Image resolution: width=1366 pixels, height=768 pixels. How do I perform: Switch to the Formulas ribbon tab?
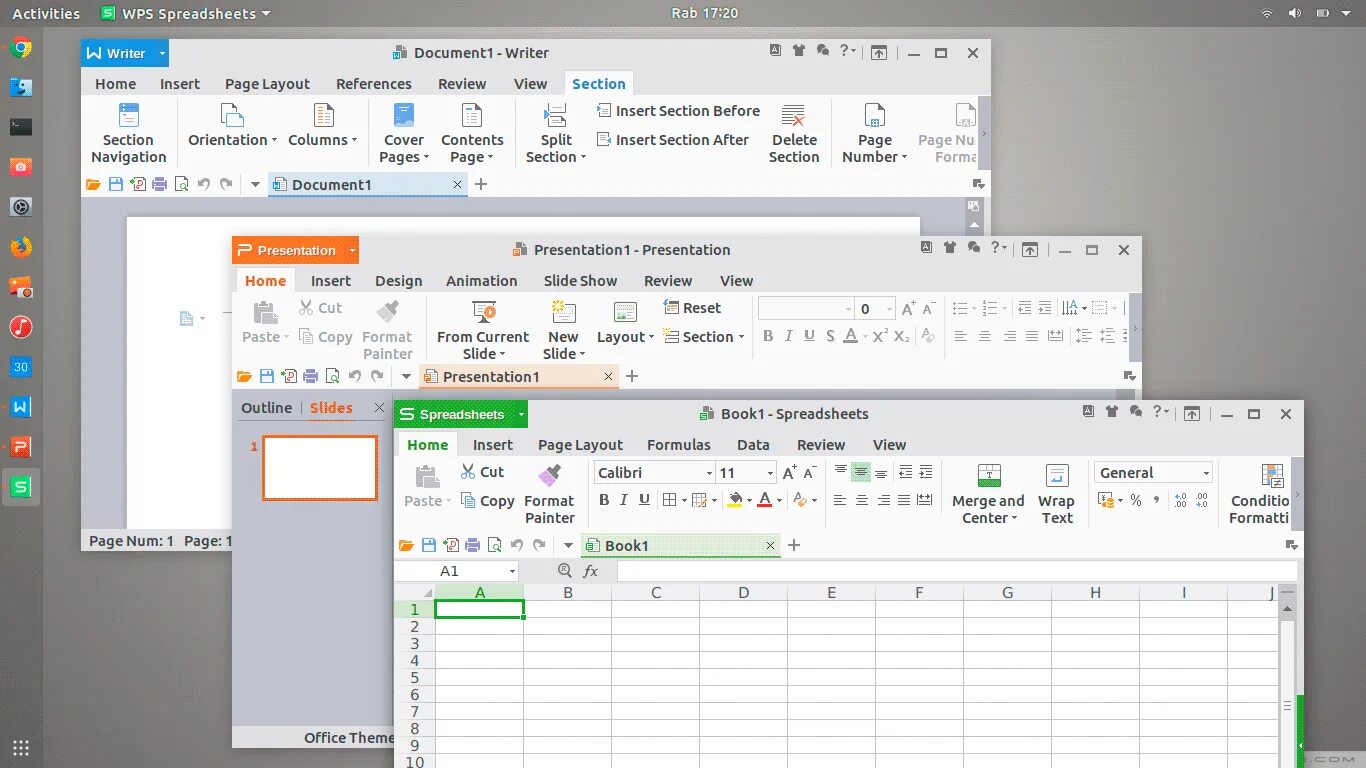pos(679,444)
